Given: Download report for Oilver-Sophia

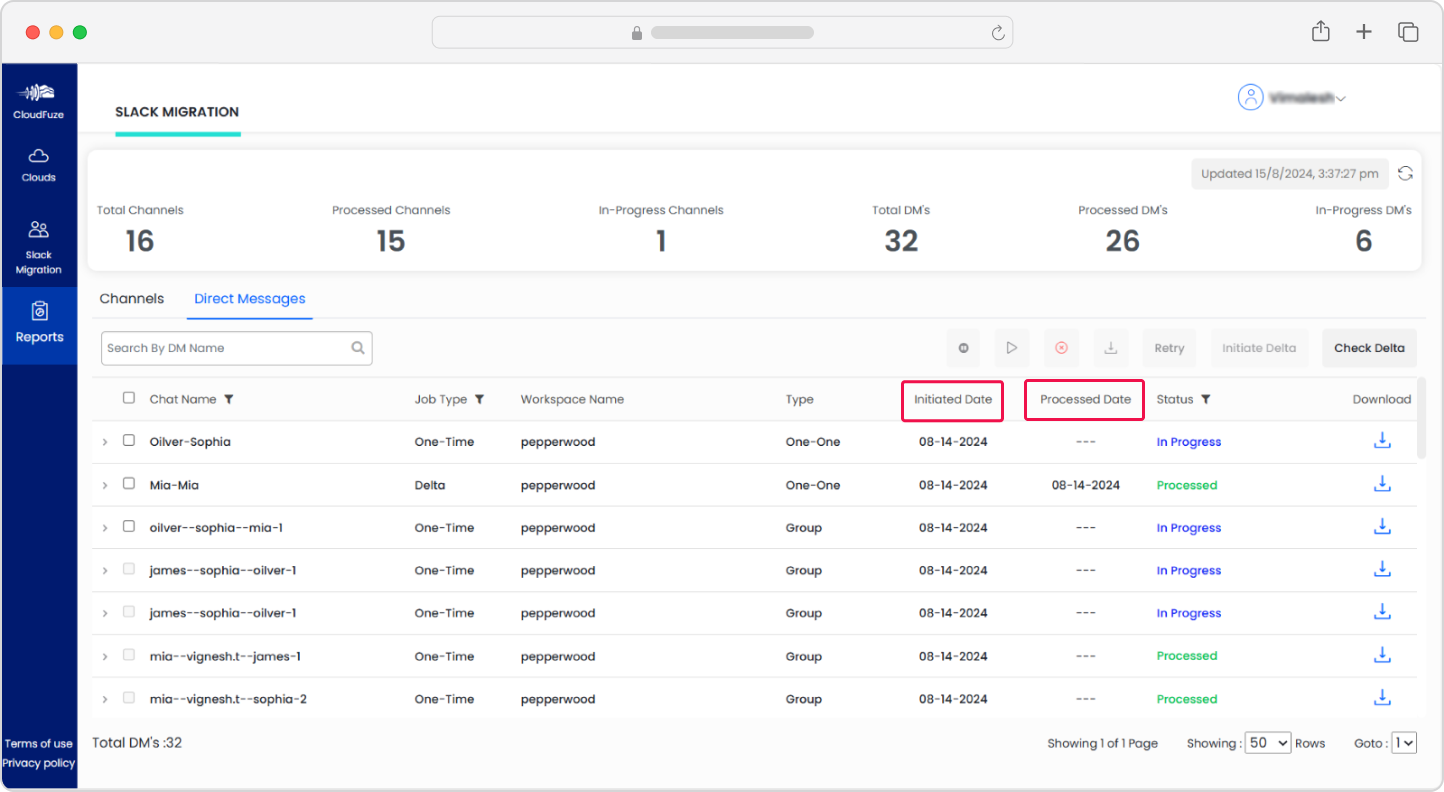Looking at the screenshot, I should pos(1382,440).
